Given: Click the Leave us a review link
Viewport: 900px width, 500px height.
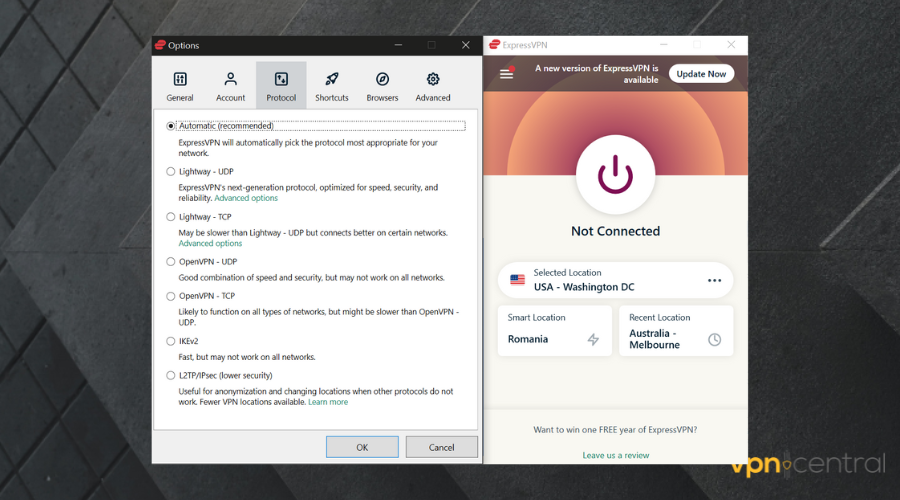Looking at the screenshot, I should (615, 455).
